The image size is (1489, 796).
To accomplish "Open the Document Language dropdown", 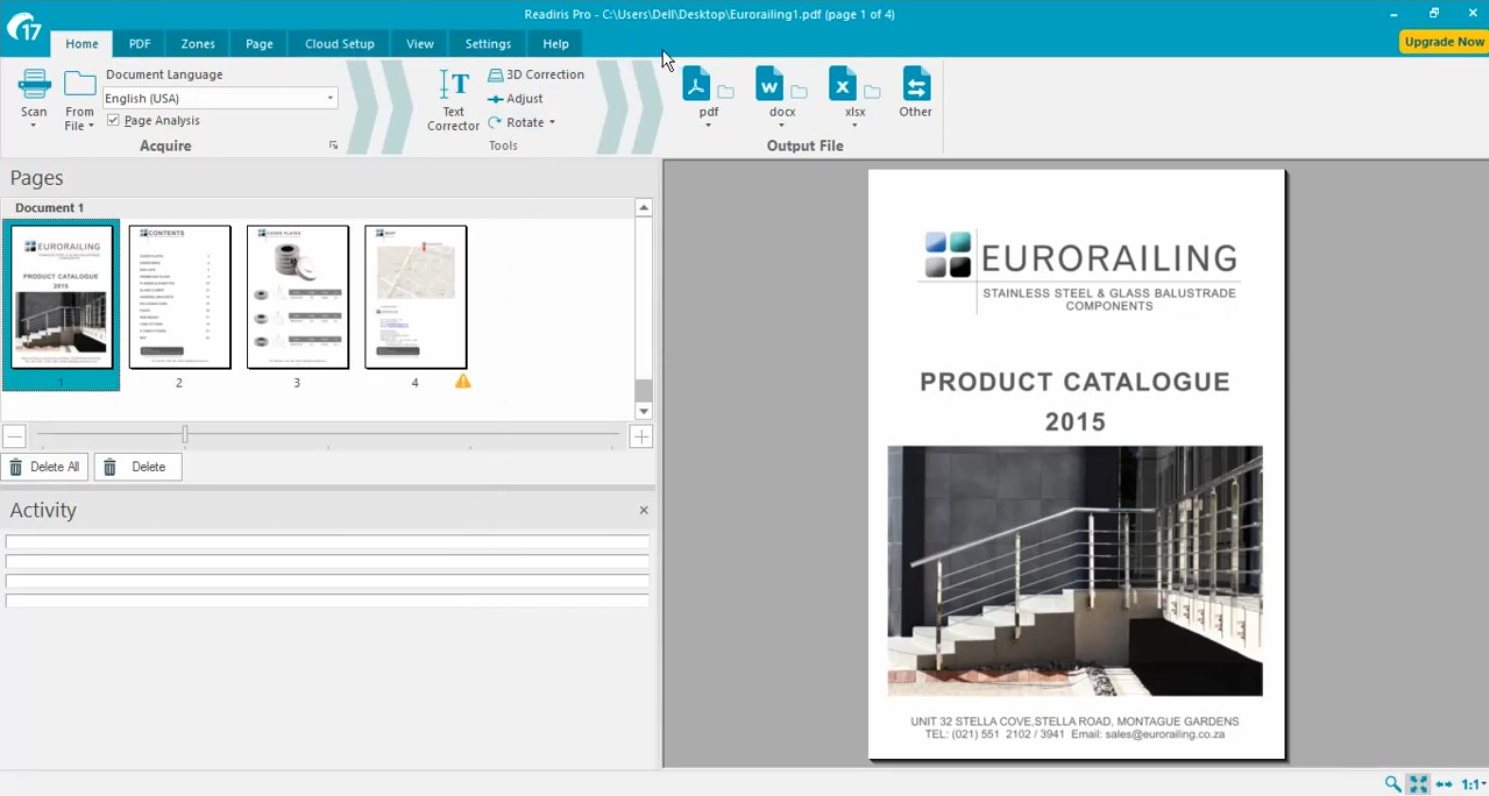I will [x=330, y=98].
